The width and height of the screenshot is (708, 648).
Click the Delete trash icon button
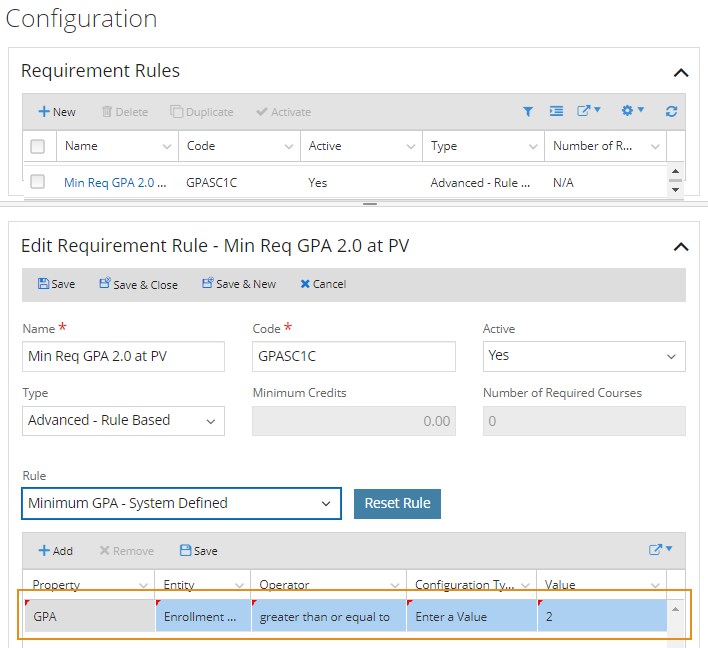point(125,112)
